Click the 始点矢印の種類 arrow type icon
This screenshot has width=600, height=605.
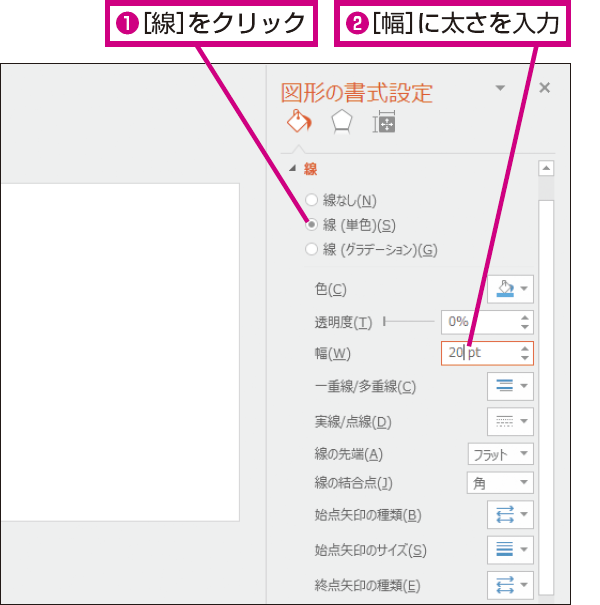(505, 514)
